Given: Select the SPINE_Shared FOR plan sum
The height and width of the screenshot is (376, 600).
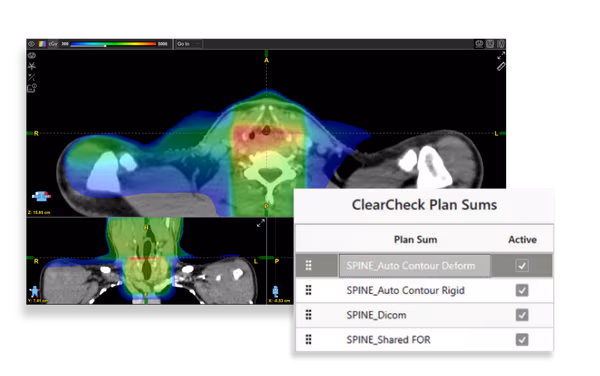Looking at the screenshot, I should (x=388, y=340).
